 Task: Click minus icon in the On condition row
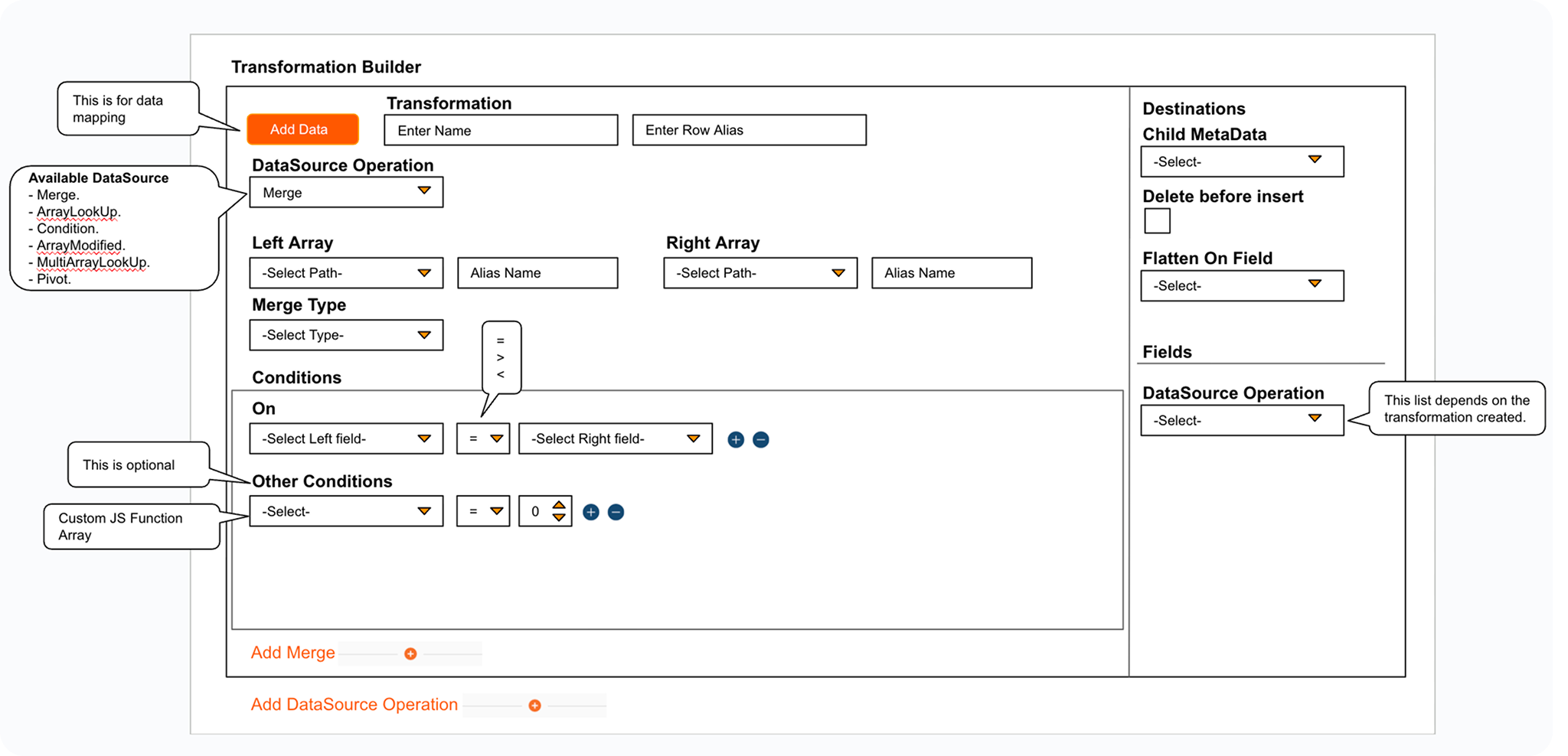(x=761, y=439)
